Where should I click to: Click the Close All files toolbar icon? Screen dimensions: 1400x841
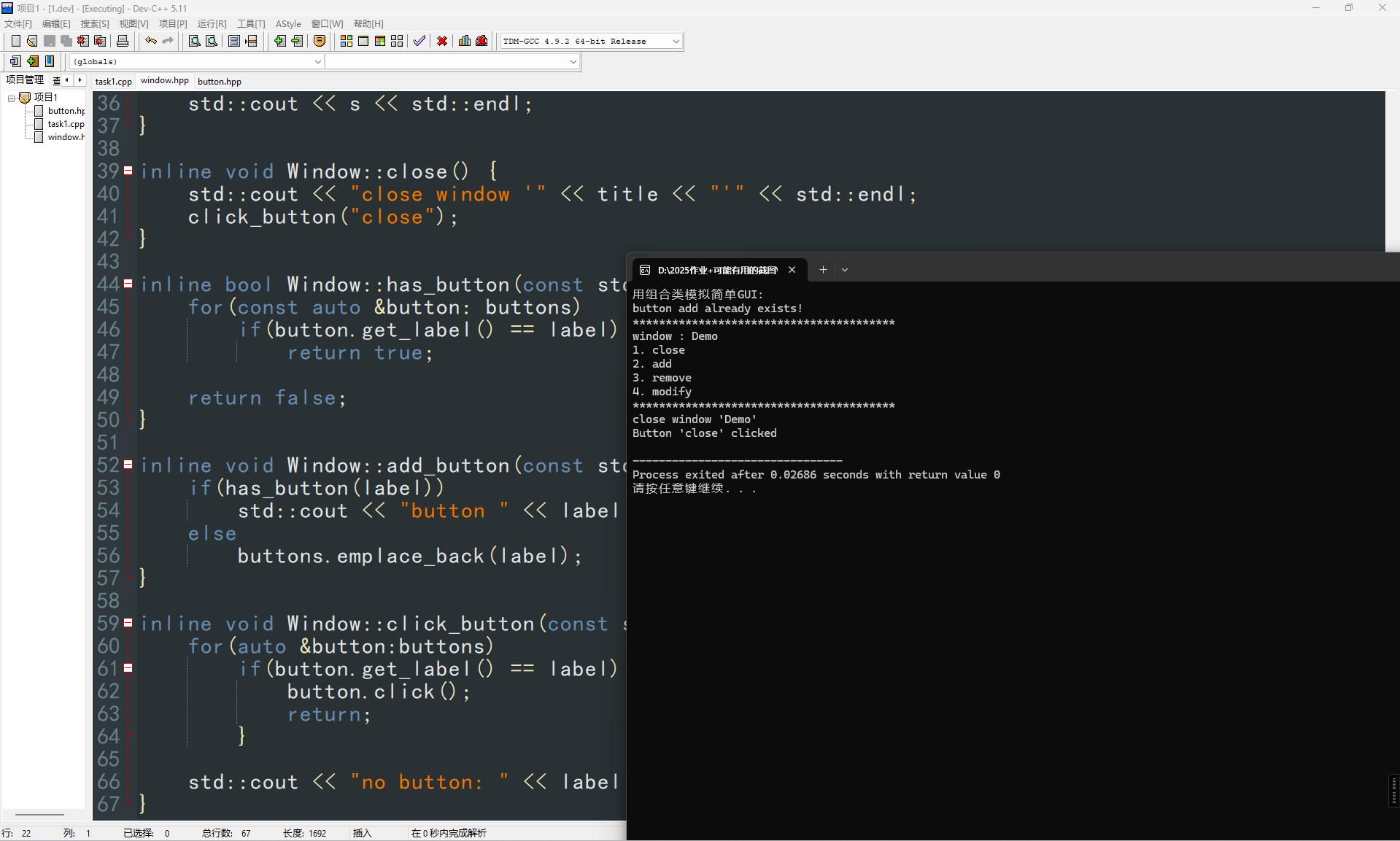(x=100, y=41)
